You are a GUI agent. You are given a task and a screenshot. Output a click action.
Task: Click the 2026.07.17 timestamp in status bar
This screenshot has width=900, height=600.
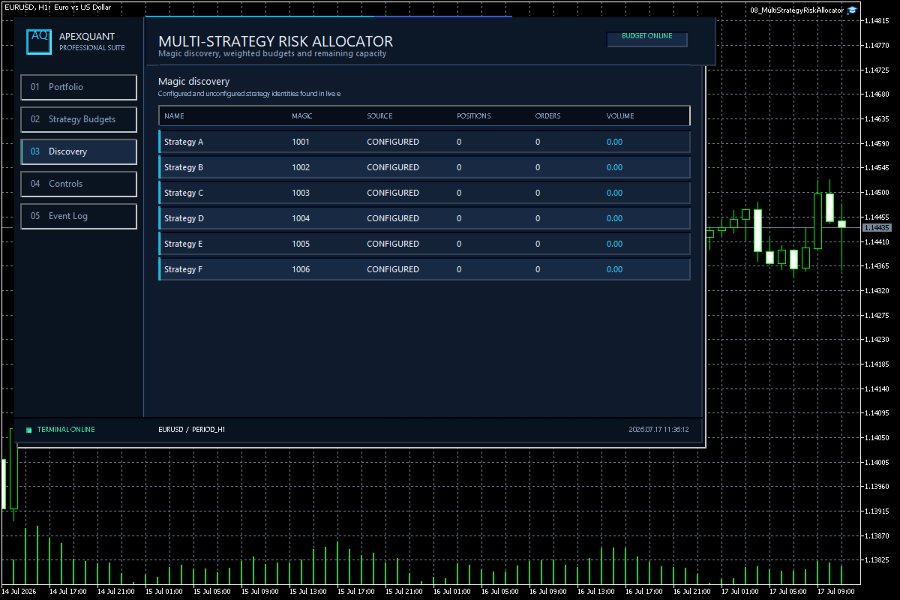(x=658, y=429)
